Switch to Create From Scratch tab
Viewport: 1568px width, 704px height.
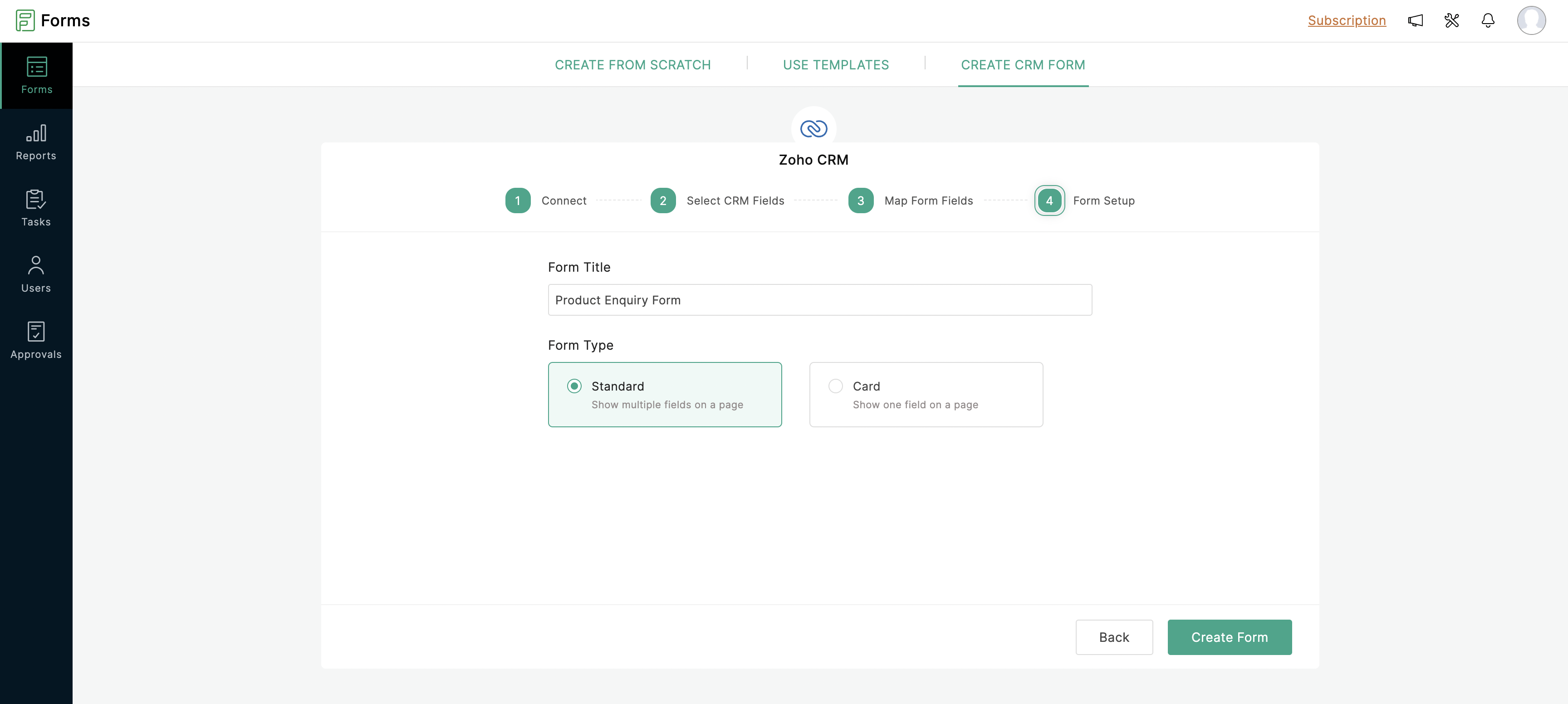632,65
